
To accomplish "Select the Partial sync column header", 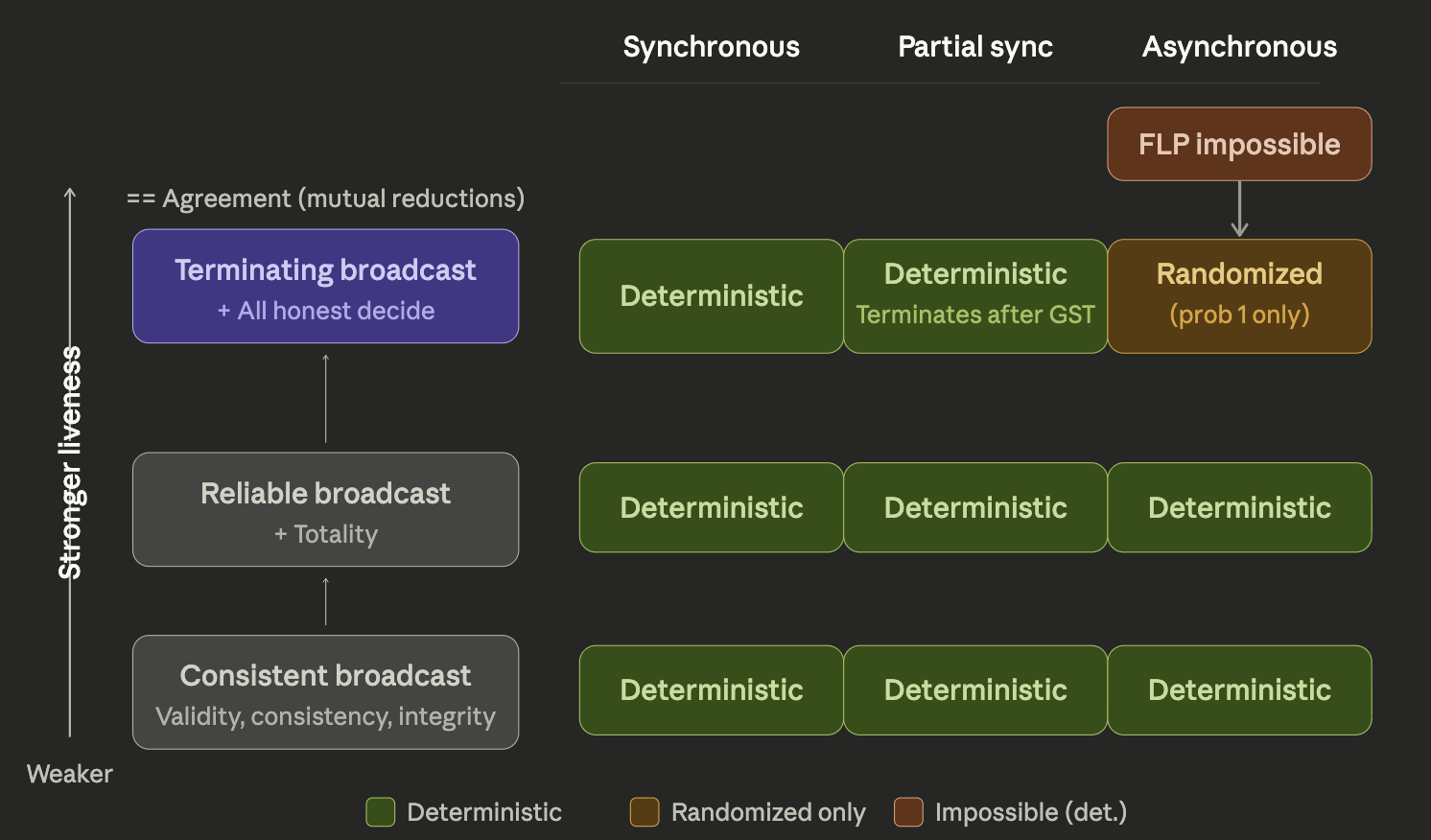I will pos(974,47).
